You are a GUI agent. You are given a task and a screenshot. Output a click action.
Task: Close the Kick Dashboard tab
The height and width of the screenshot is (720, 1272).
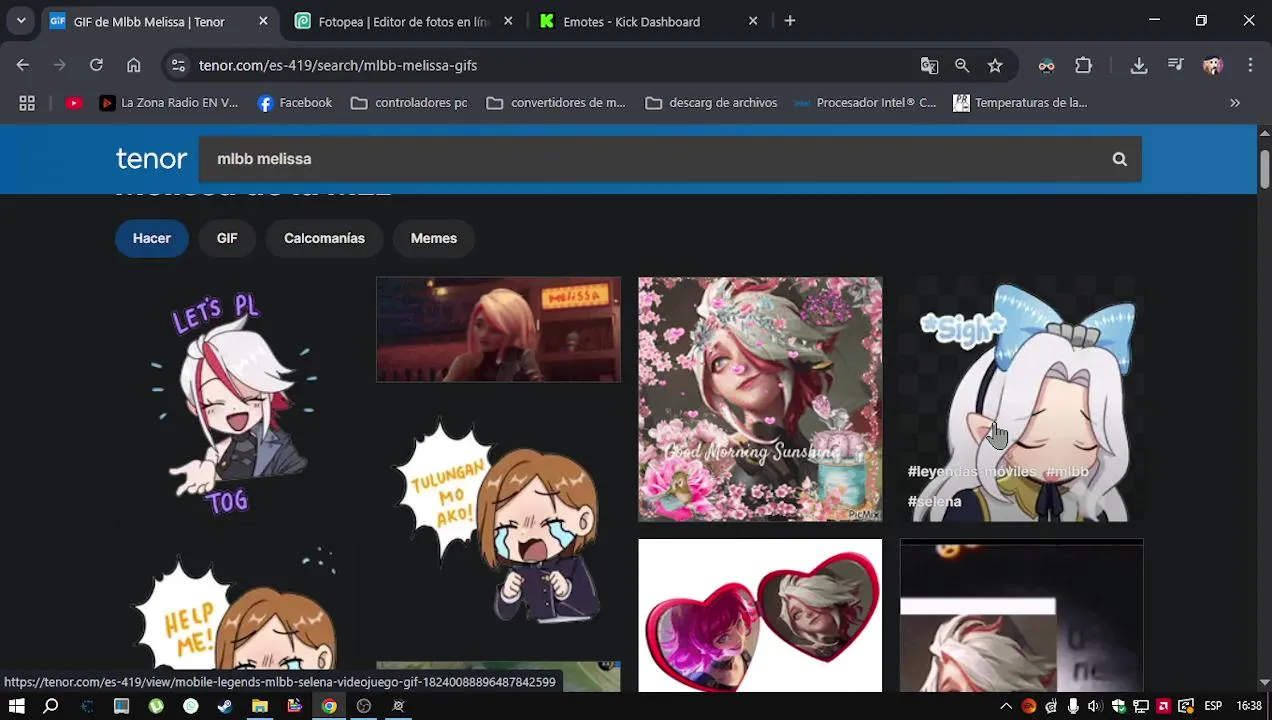753,21
